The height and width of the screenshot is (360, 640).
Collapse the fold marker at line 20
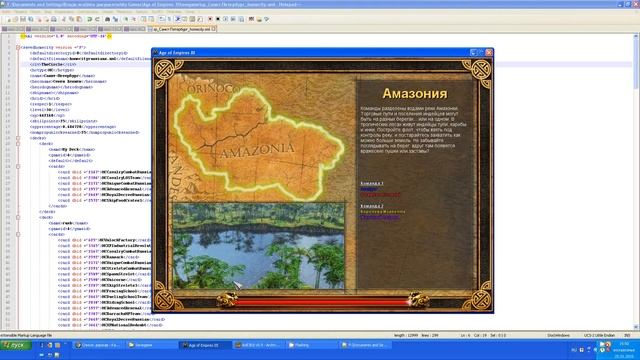pyautogui.click(x=18, y=144)
